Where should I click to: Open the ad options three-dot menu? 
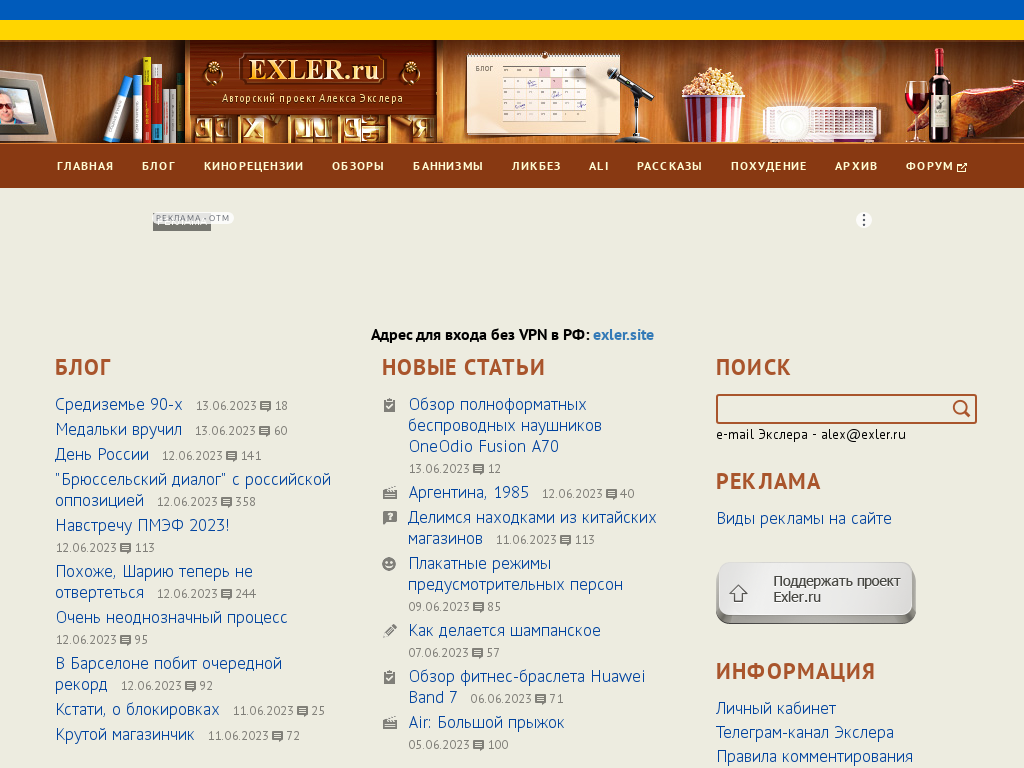tap(863, 220)
